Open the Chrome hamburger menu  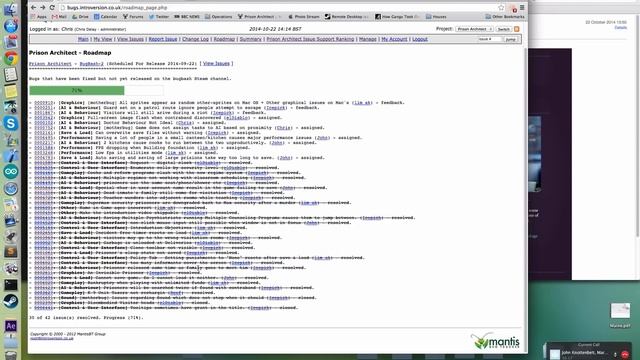pyautogui.click(x=522, y=8)
